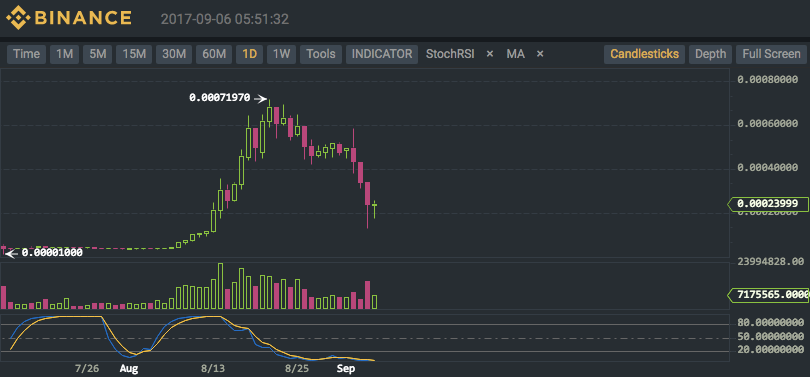810x377 pixels.
Task: Click the volume tag 7175565.0000
Action: click(x=768, y=295)
